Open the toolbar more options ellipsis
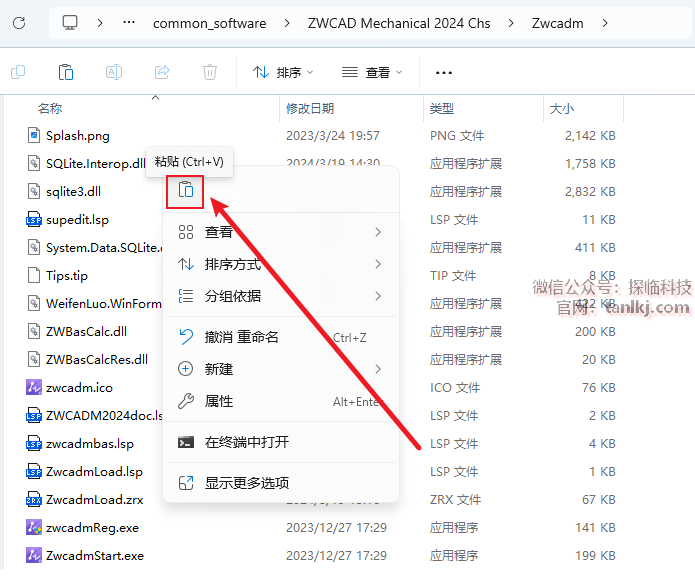 (444, 73)
